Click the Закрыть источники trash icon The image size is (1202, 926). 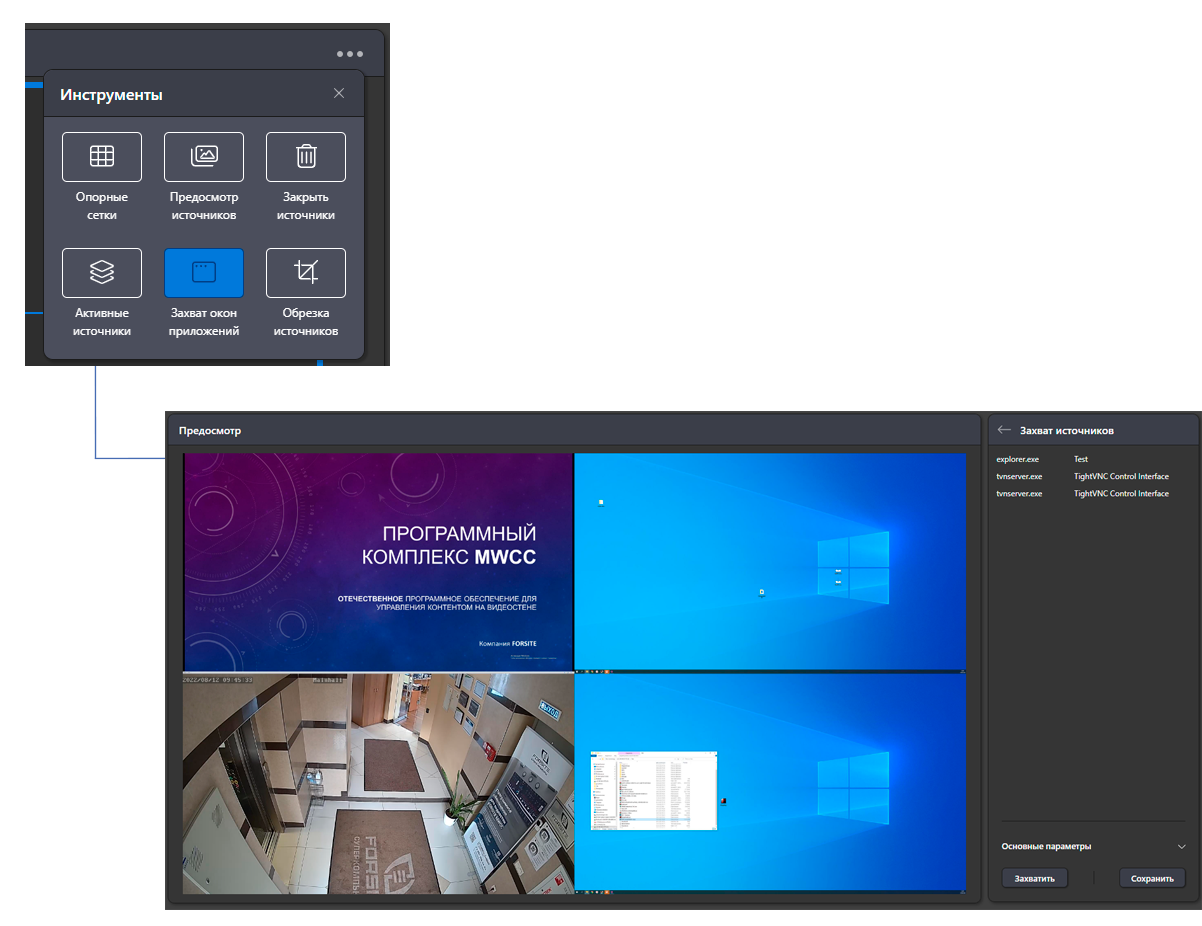pyautogui.click(x=306, y=157)
